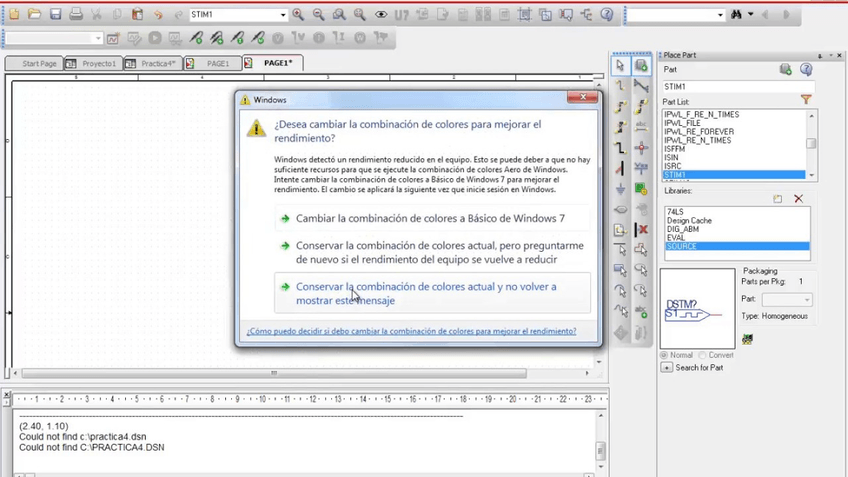Select the pointer tool in the palette

(620, 66)
